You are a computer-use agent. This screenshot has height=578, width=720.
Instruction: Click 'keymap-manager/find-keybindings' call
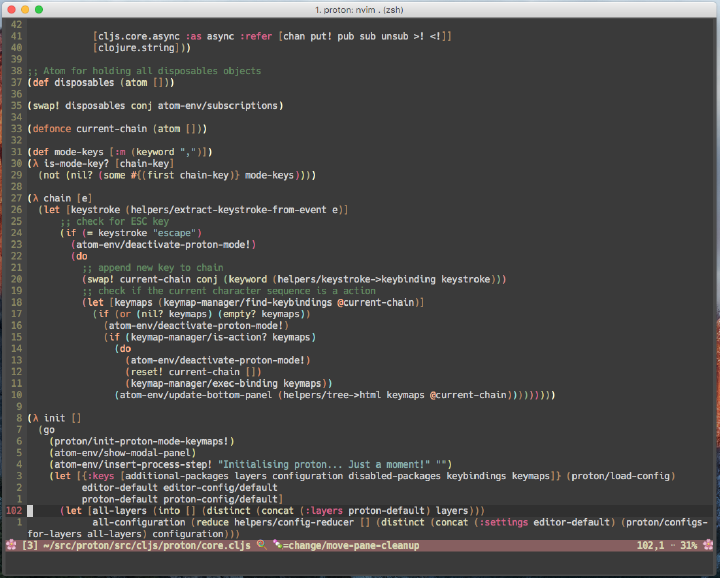(248, 302)
